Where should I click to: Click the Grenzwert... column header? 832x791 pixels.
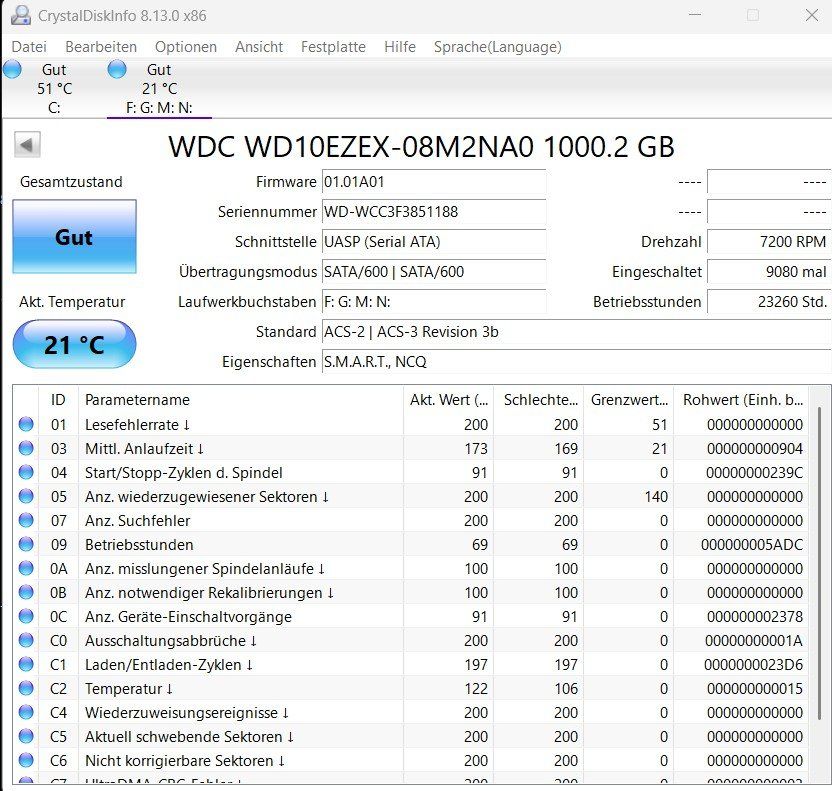pyautogui.click(x=629, y=399)
